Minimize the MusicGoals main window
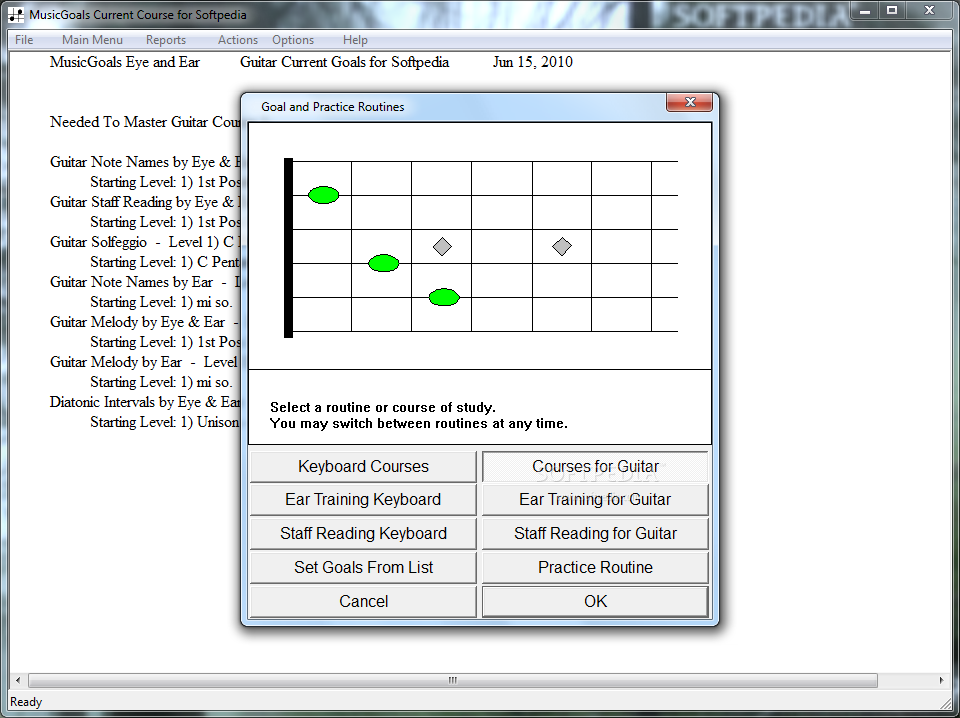Screen dimensions: 960x718 [x=864, y=11]
